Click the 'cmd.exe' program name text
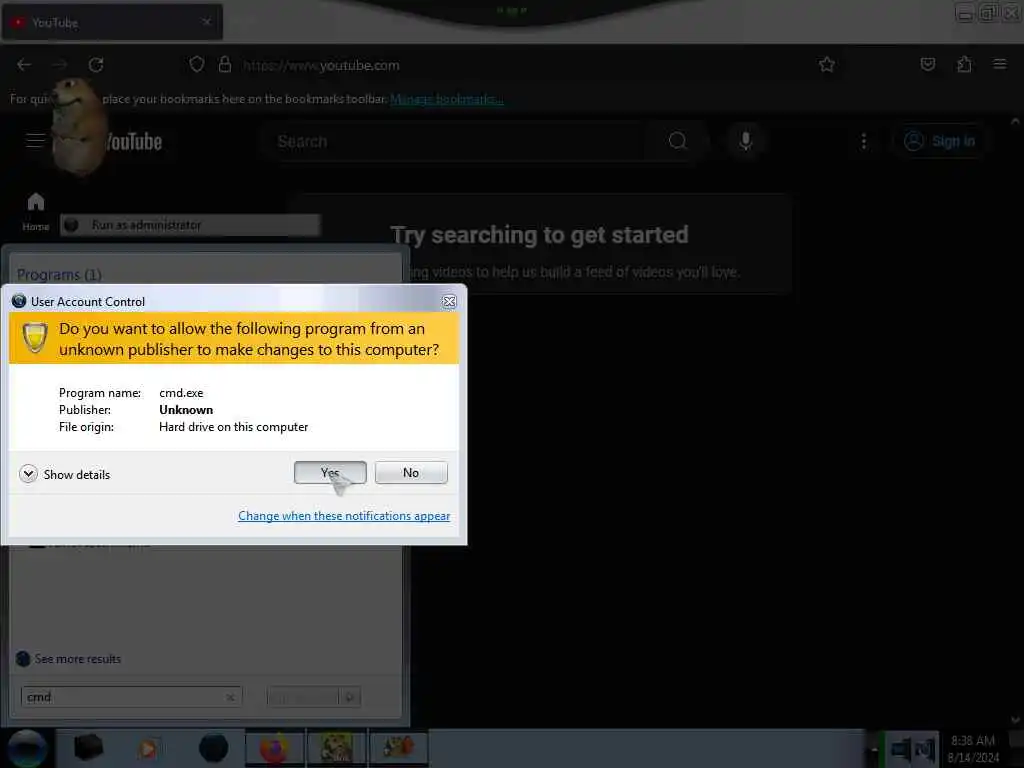 [x=181, y=392]
